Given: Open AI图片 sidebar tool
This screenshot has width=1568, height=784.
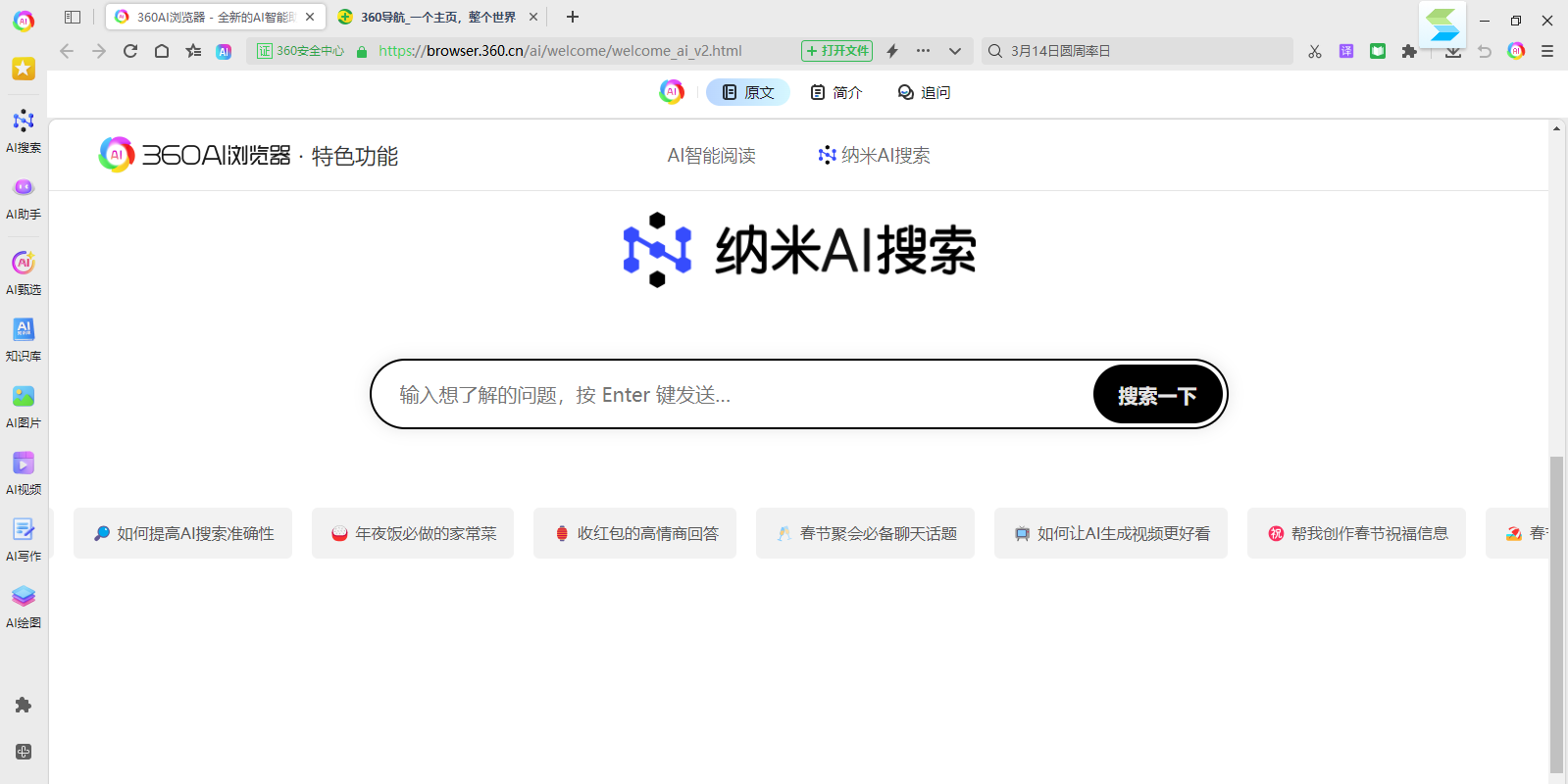Looking at the screenshot, I should click(24, 407).
